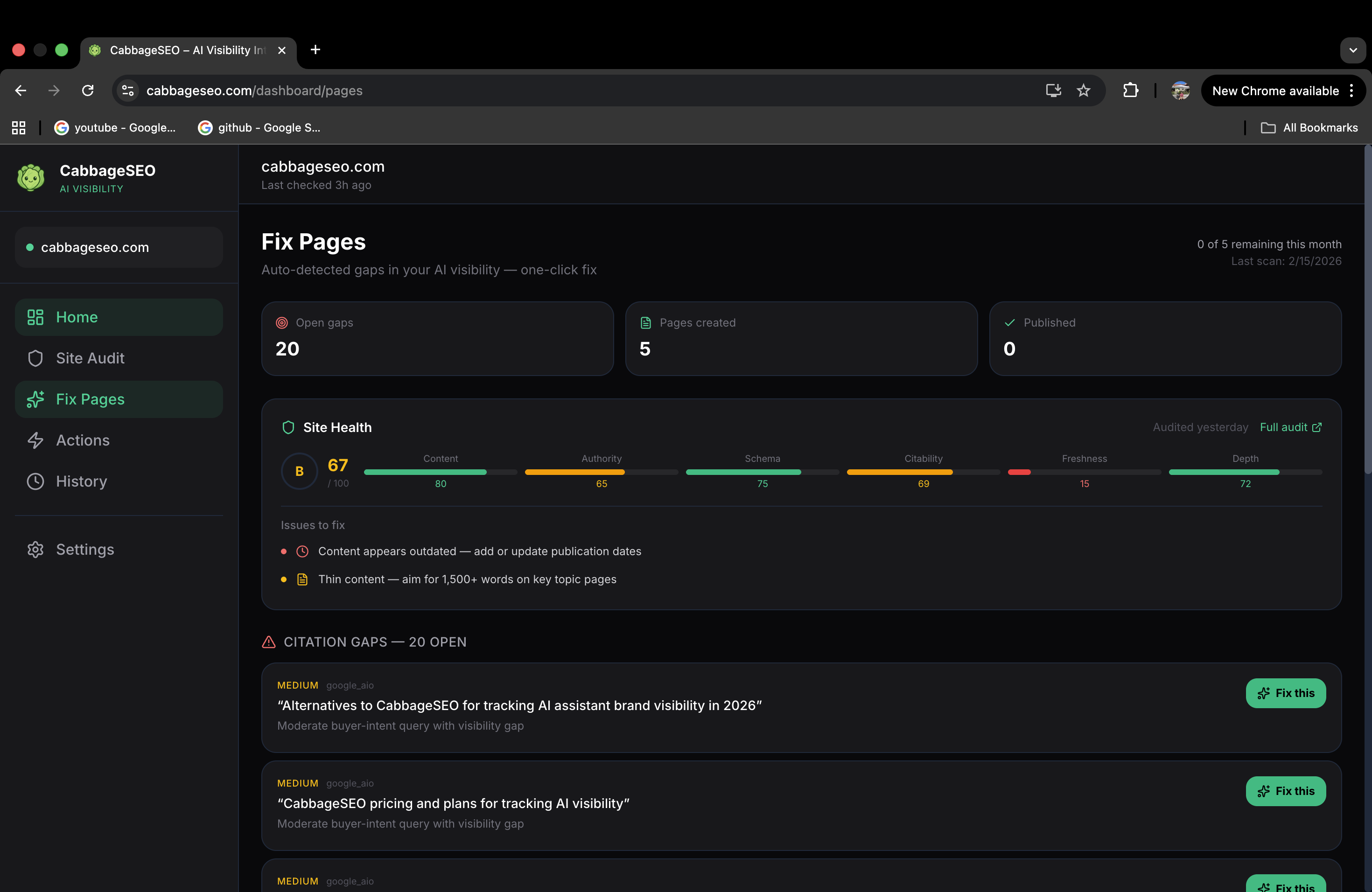Open the browser extensions puzzle icon
This screenshot has height=892, width=1372.
[x=1130, y=91]
